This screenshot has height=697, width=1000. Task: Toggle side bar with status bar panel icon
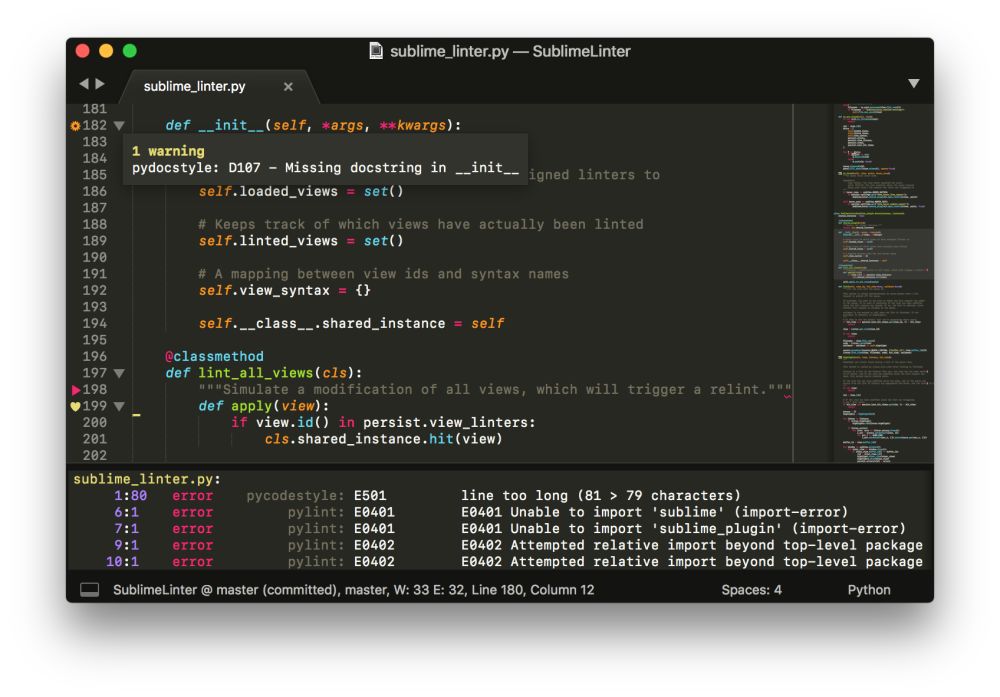click(89, 590)
